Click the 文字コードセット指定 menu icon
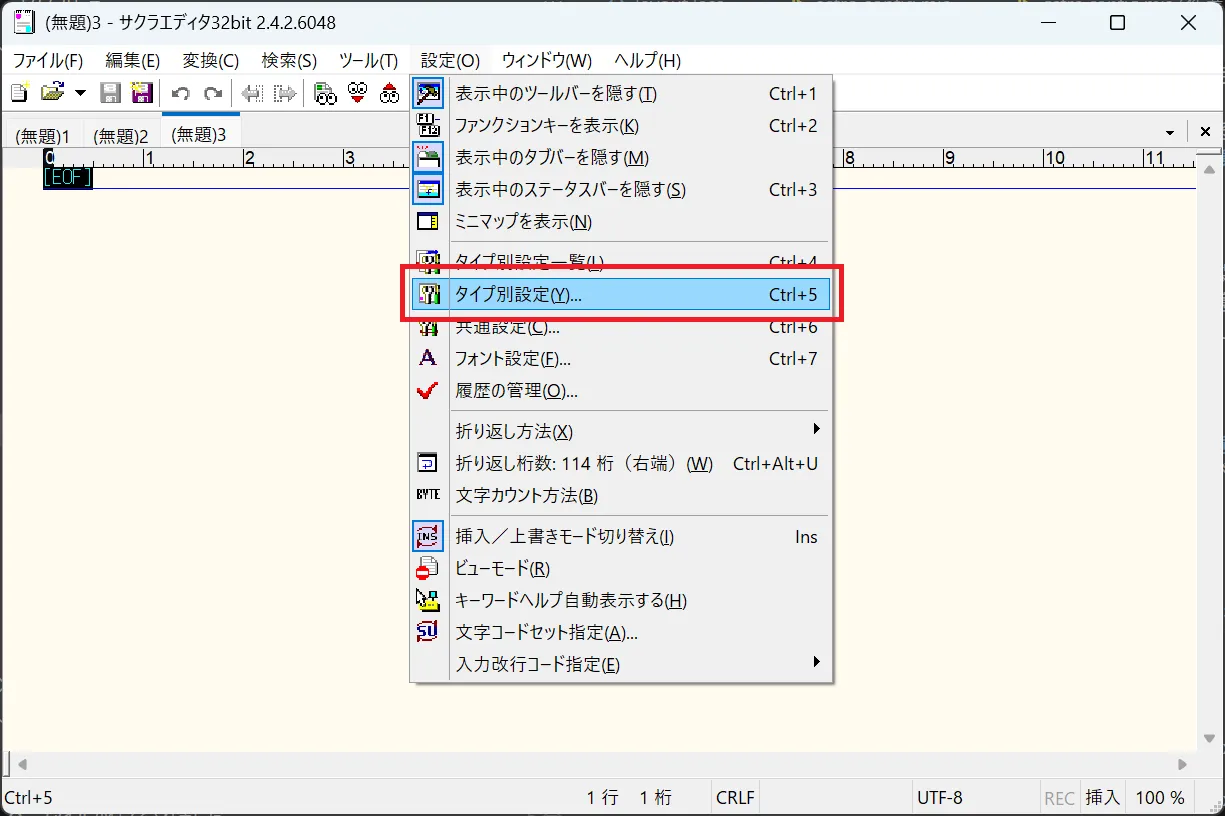The height and width of the screenshot is (816, 1225). (x=428, y=633)
